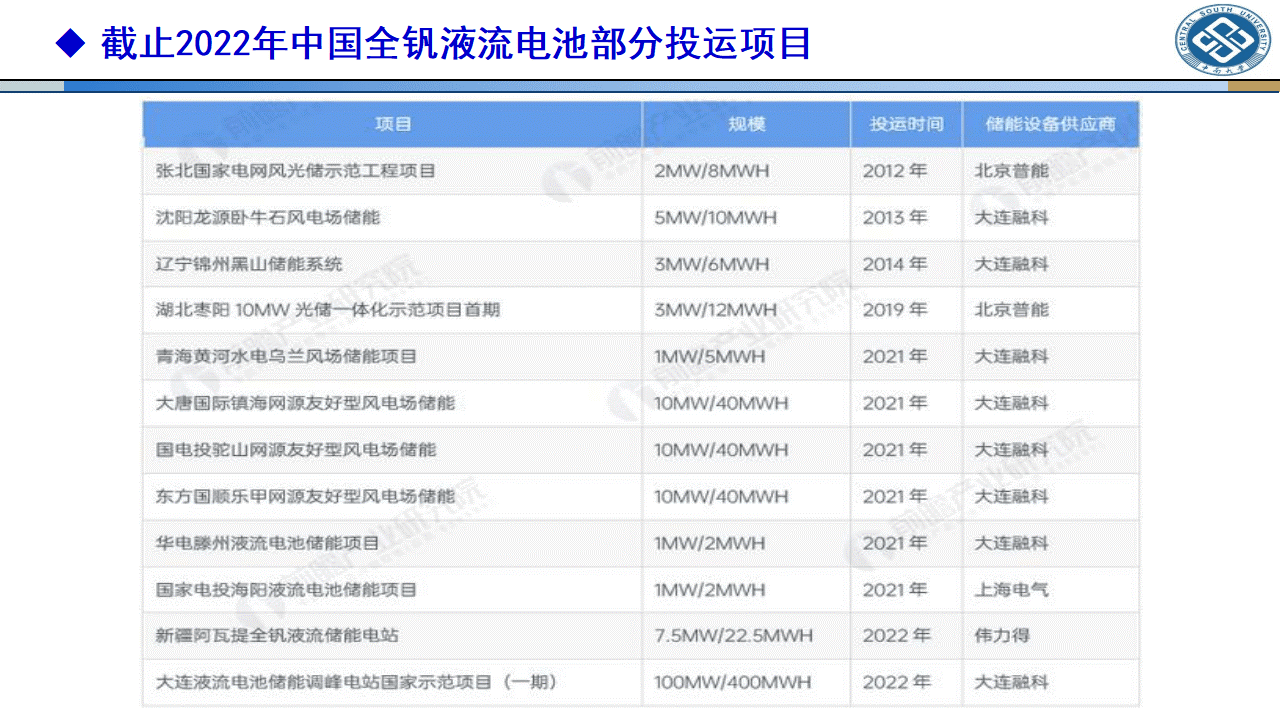
Task: Click the 100MW/400MWH capacity cell
Action: click(735, 683)
